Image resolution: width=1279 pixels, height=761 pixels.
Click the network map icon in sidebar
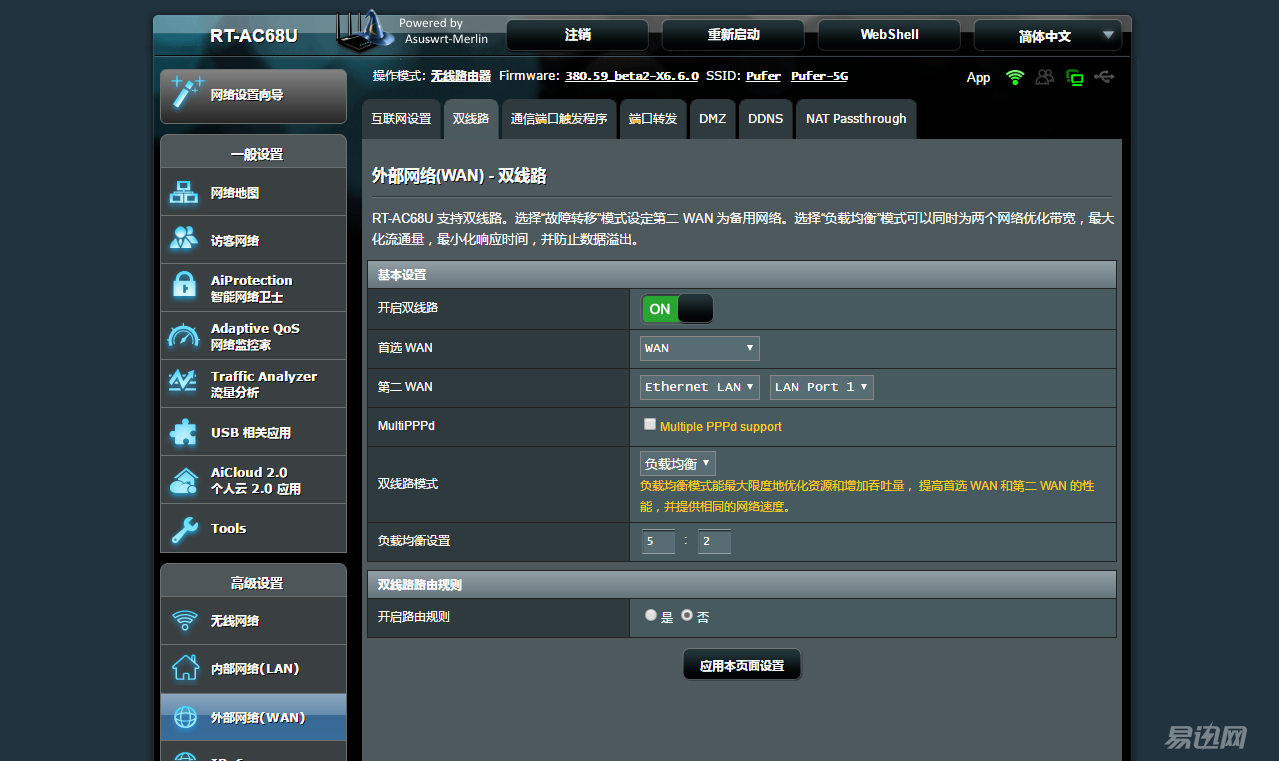tap(184, 193)
